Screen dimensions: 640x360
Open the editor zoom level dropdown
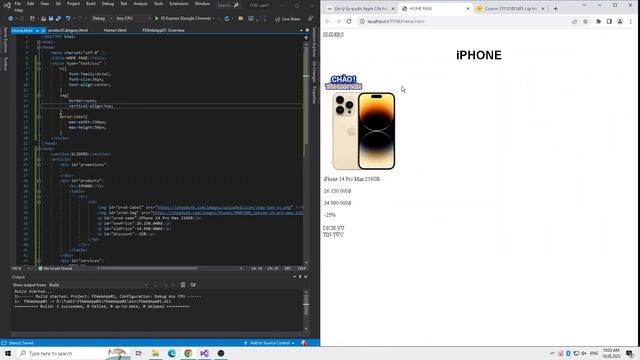21,269
